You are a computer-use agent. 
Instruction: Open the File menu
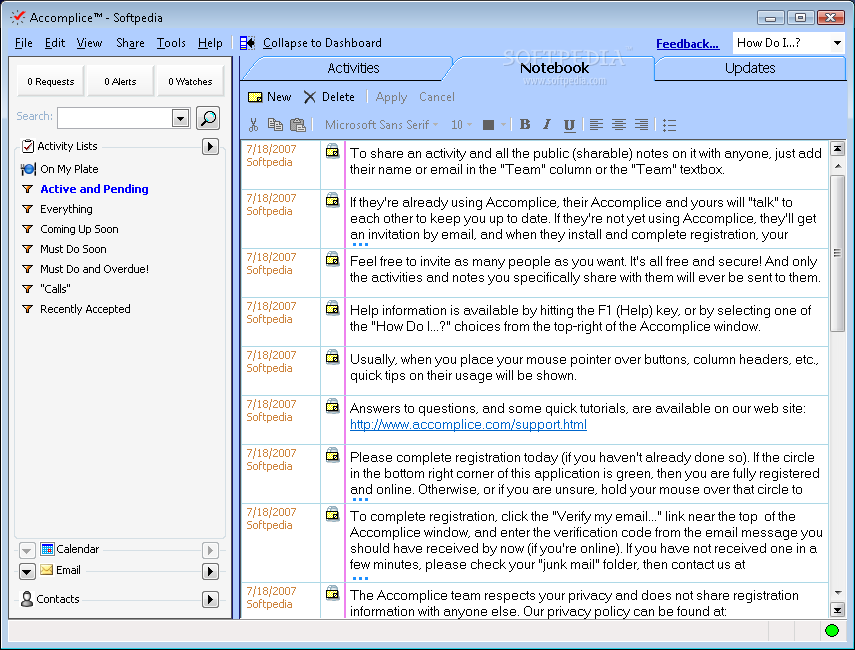(x=23, y=43)
